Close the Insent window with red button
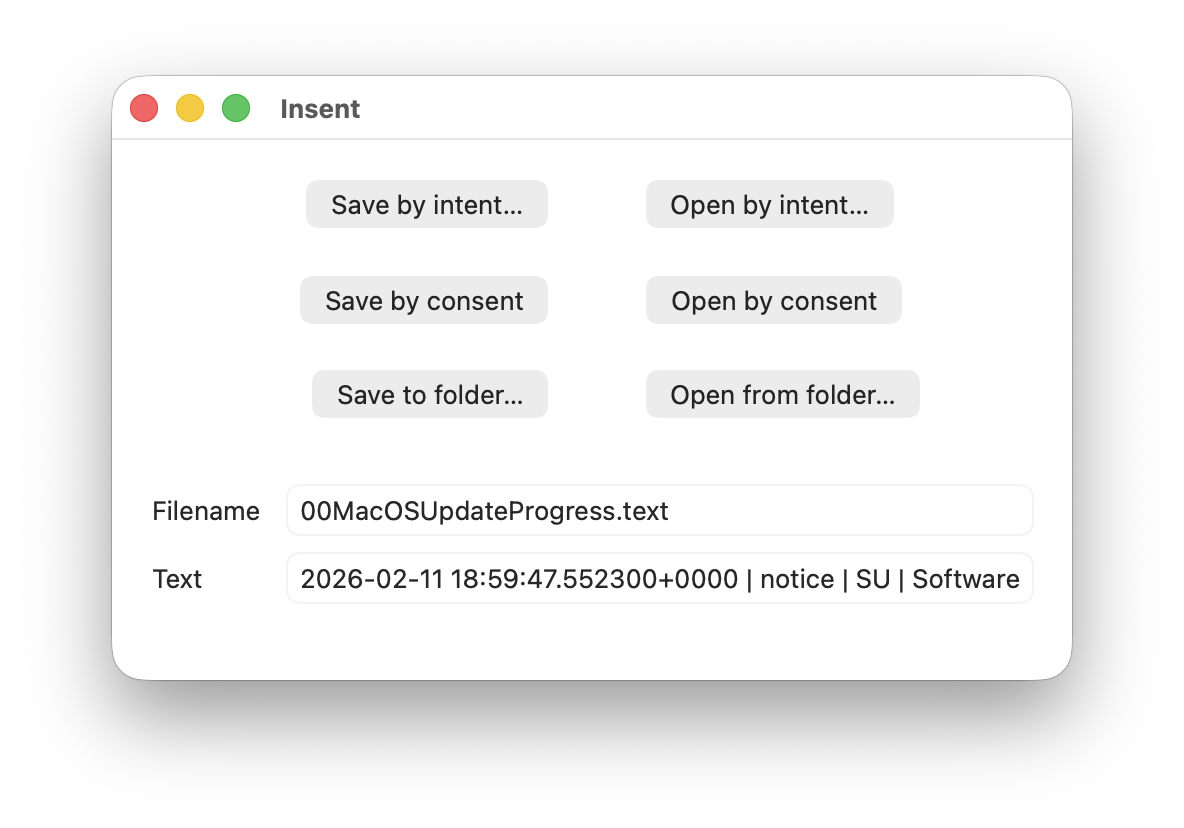Screen dimensions: 1184x828 click(x=144, y=108)
